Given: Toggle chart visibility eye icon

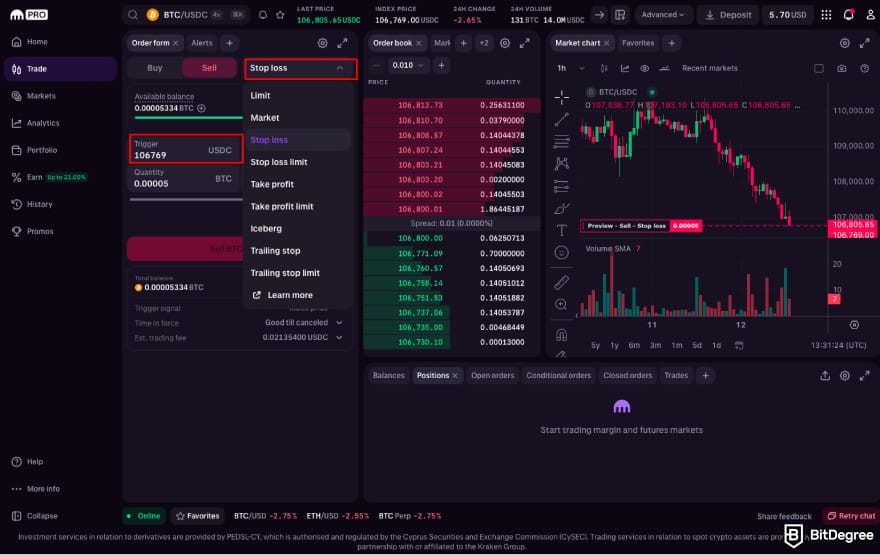Looking at the screenshot, I should (x=644, y=68).
